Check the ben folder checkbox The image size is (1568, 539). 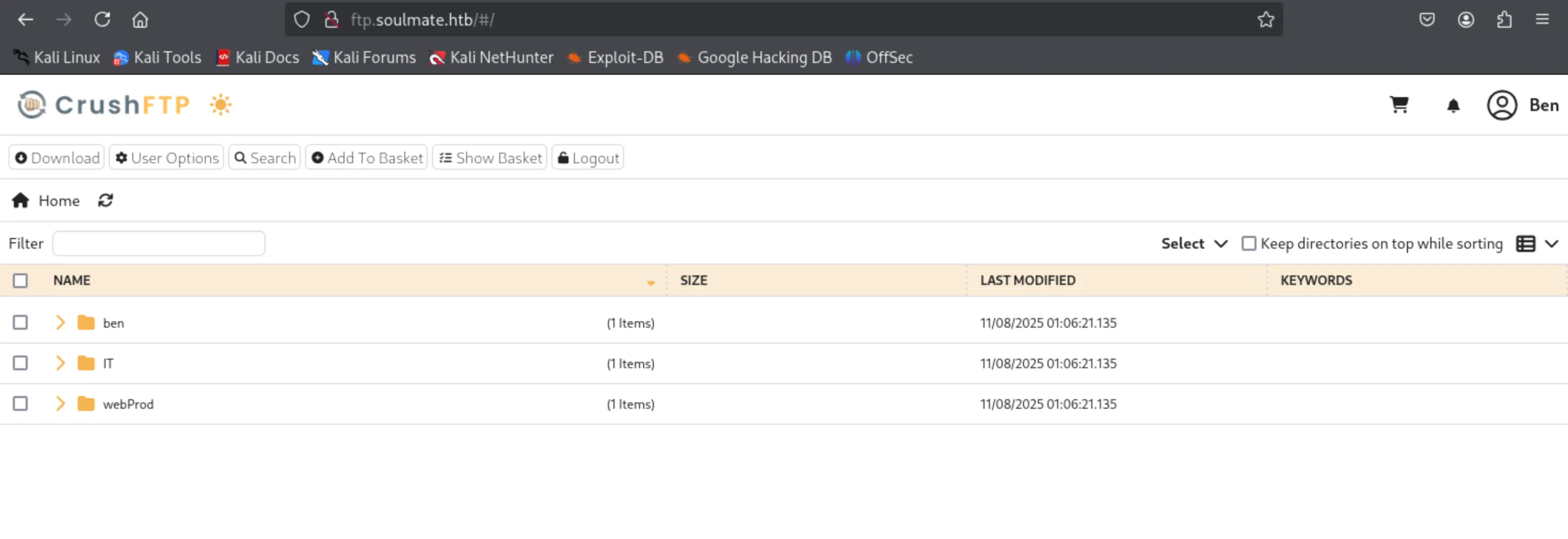pos(20,322)
